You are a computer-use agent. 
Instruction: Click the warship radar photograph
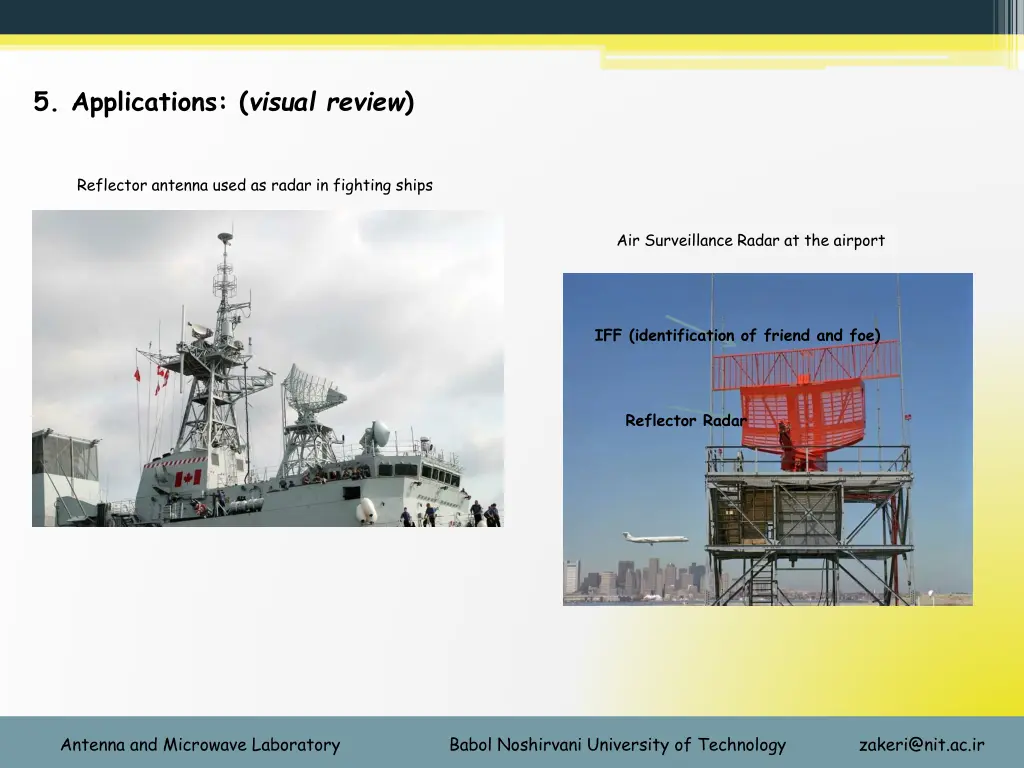[268, 368]
